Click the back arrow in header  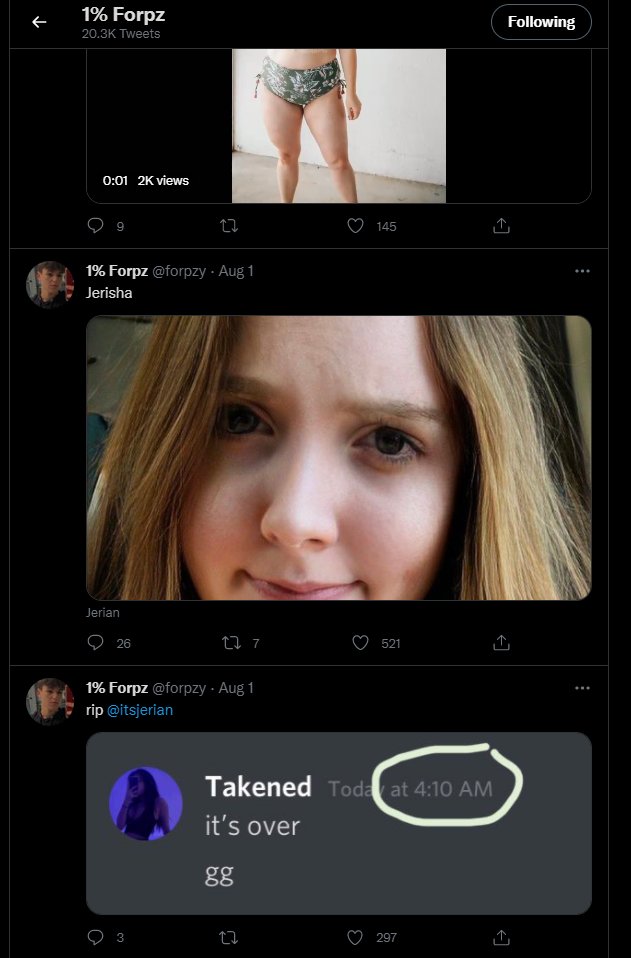tap(39, 22)
